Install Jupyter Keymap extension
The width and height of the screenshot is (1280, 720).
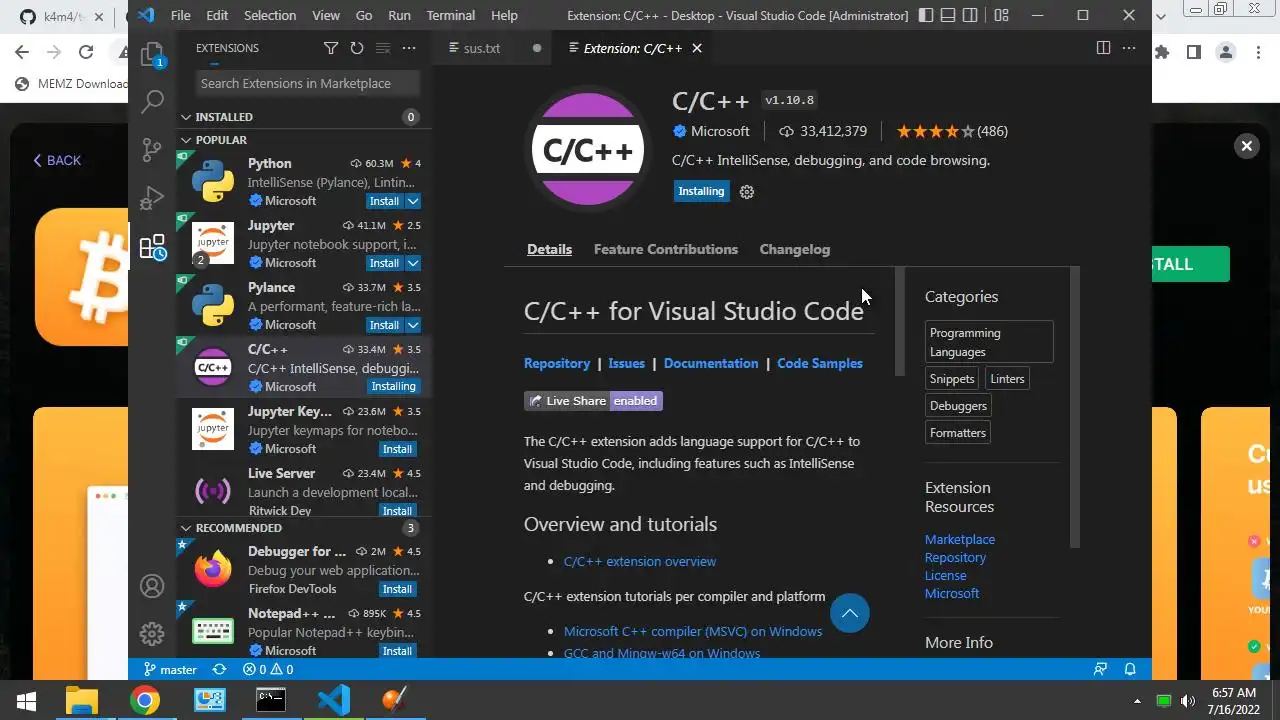tap(397, 449)
